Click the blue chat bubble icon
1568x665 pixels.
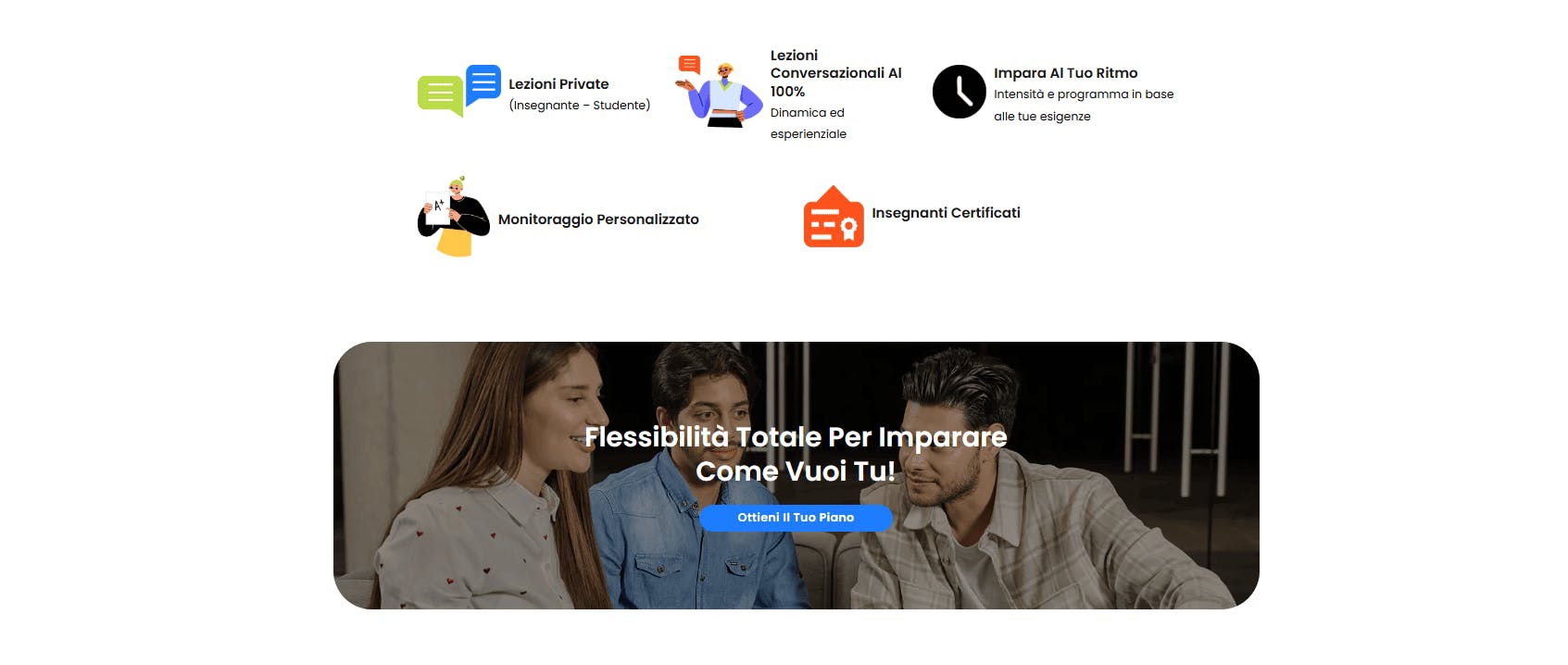483,84
